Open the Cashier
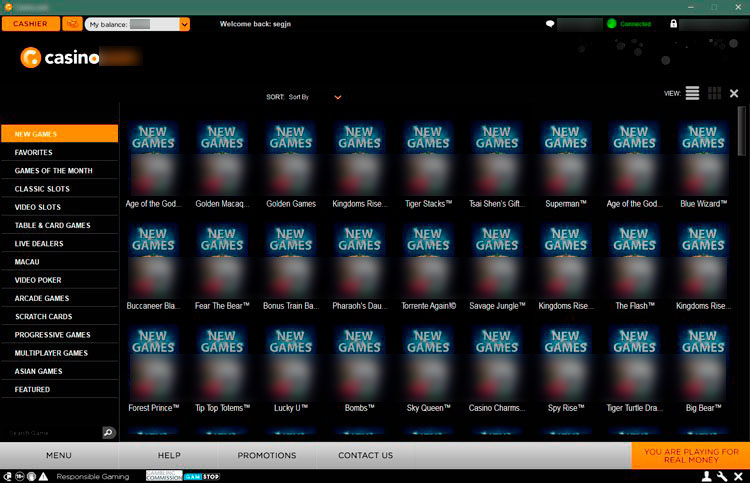Screen dimensions: 750x483 coord(31,23)
